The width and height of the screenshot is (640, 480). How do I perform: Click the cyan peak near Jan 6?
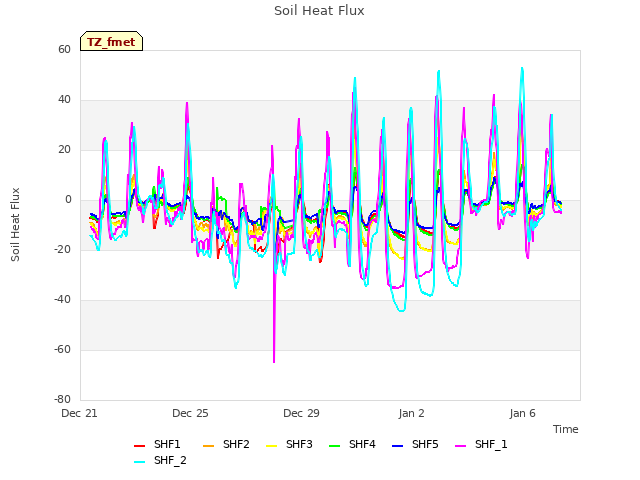522,69
